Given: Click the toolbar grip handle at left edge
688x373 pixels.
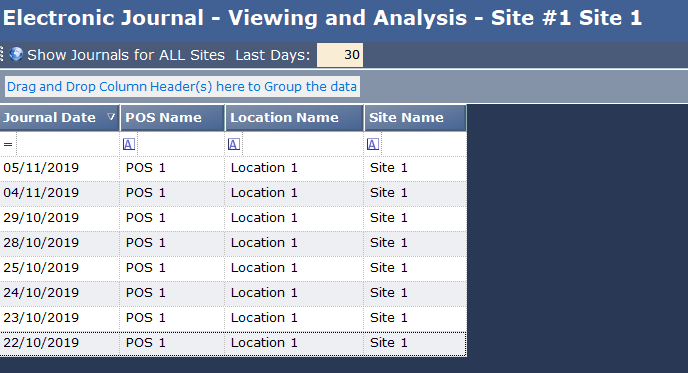Looking at the screenshot, I should point(2,54).
